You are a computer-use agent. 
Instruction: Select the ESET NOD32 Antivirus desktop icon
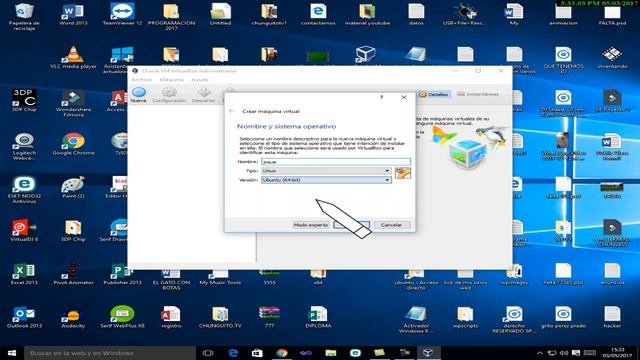(x=24, y=190)
